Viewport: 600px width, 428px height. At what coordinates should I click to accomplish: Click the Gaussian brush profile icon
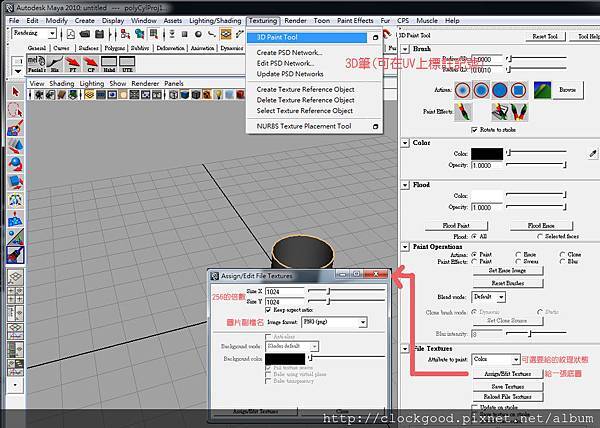[x=463, y=90]
